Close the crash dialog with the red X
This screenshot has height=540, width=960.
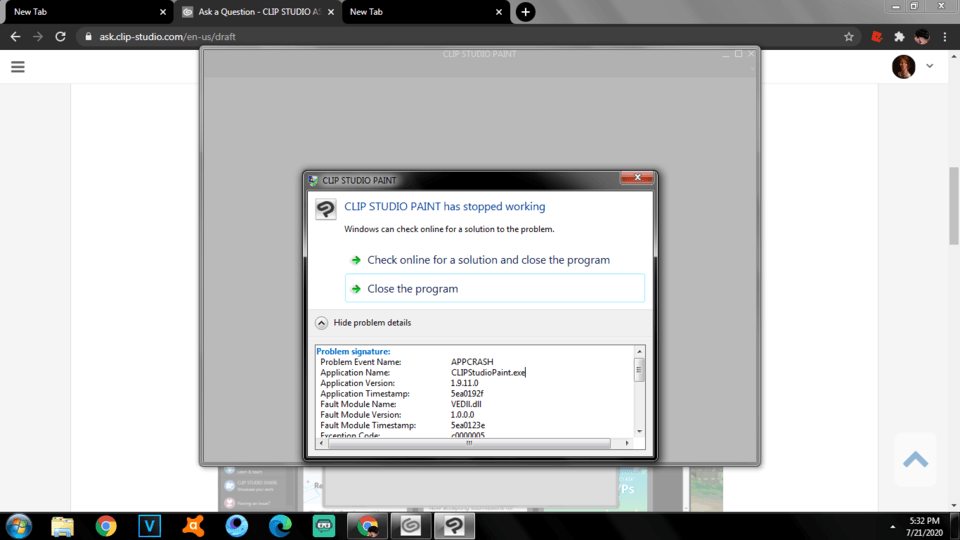click(x=637, y=178)
